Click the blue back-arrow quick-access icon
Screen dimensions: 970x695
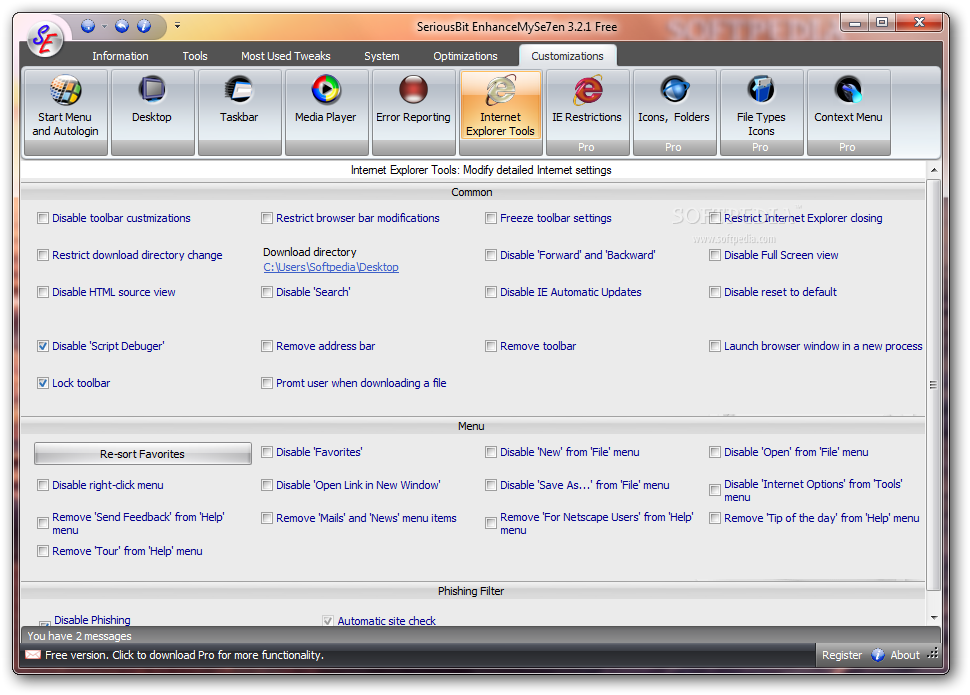(122, 26)
